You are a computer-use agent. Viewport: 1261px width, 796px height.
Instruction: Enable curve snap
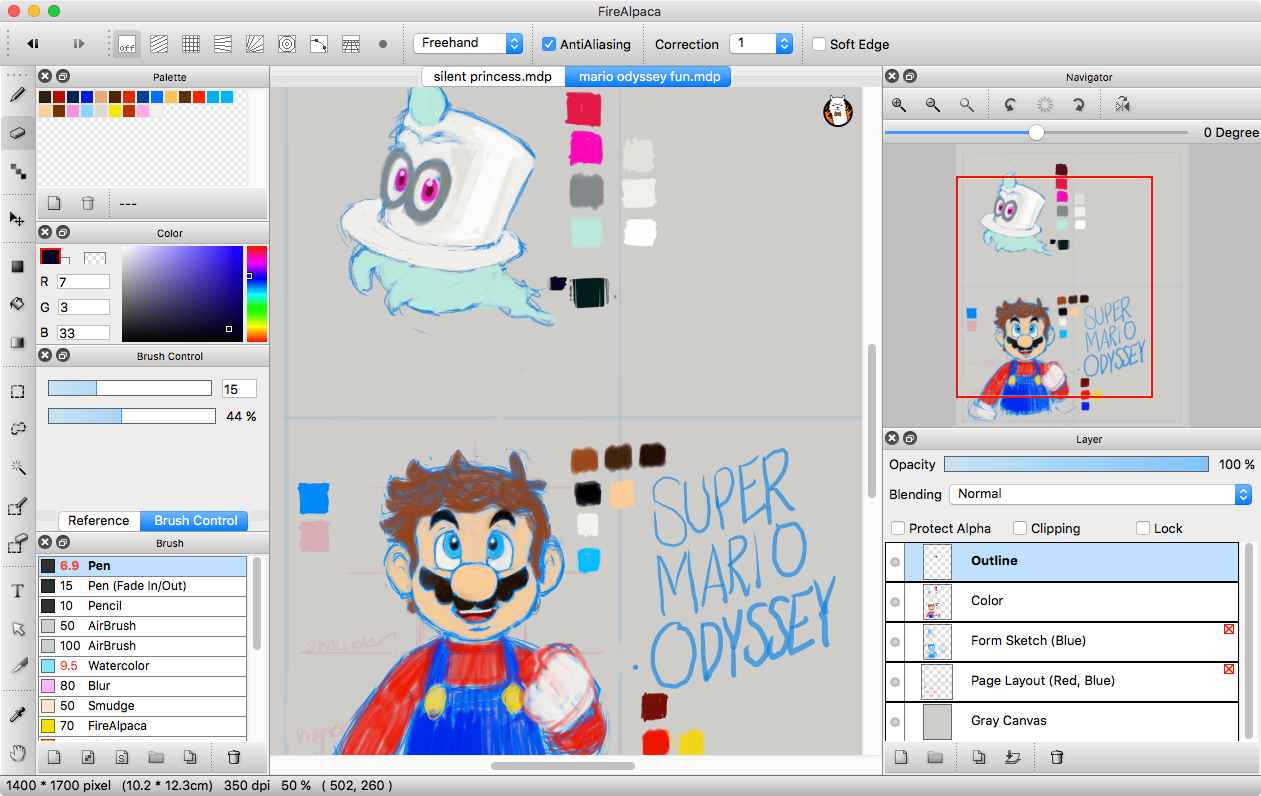319,44
